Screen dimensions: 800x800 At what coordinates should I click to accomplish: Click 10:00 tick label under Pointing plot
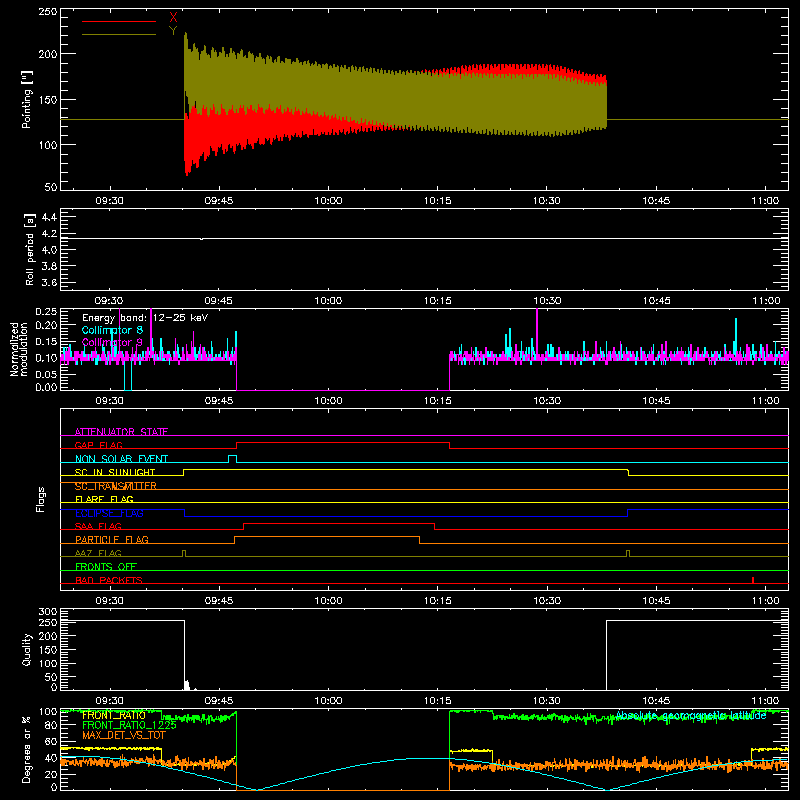(x=328, y=201)
